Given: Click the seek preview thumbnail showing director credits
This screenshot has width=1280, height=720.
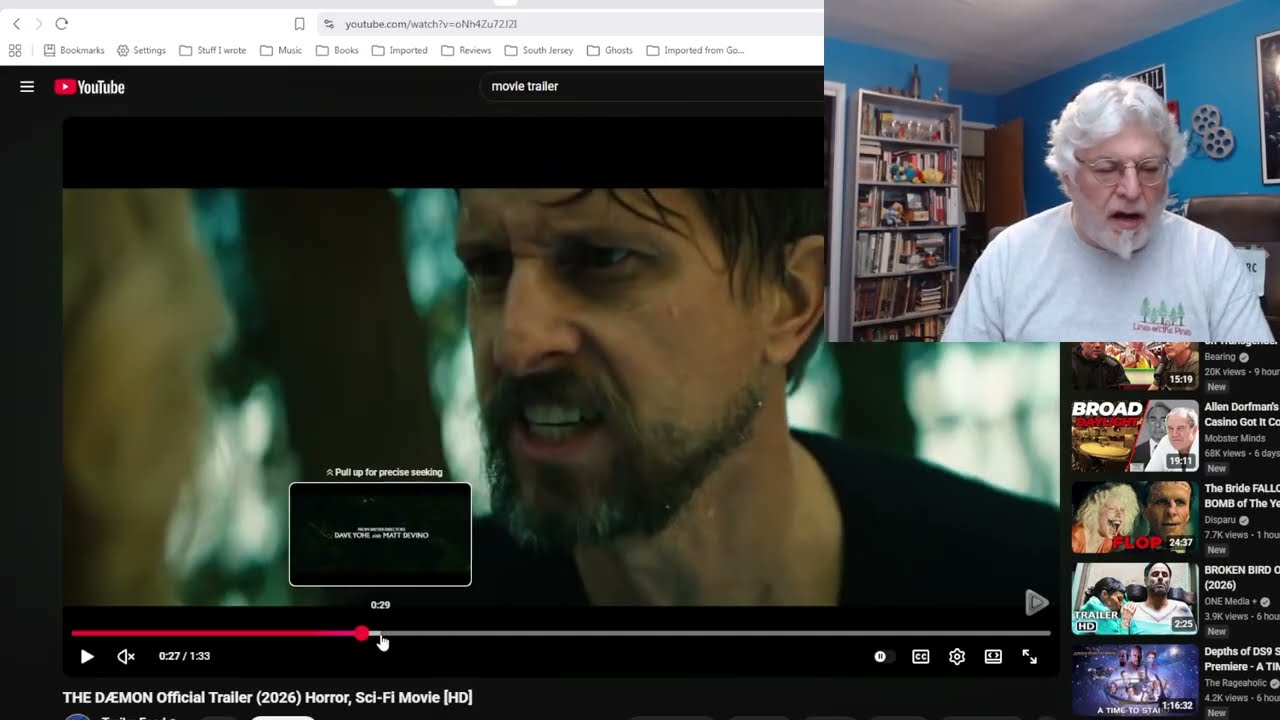Looking at the screenshot, I should 380,534.
